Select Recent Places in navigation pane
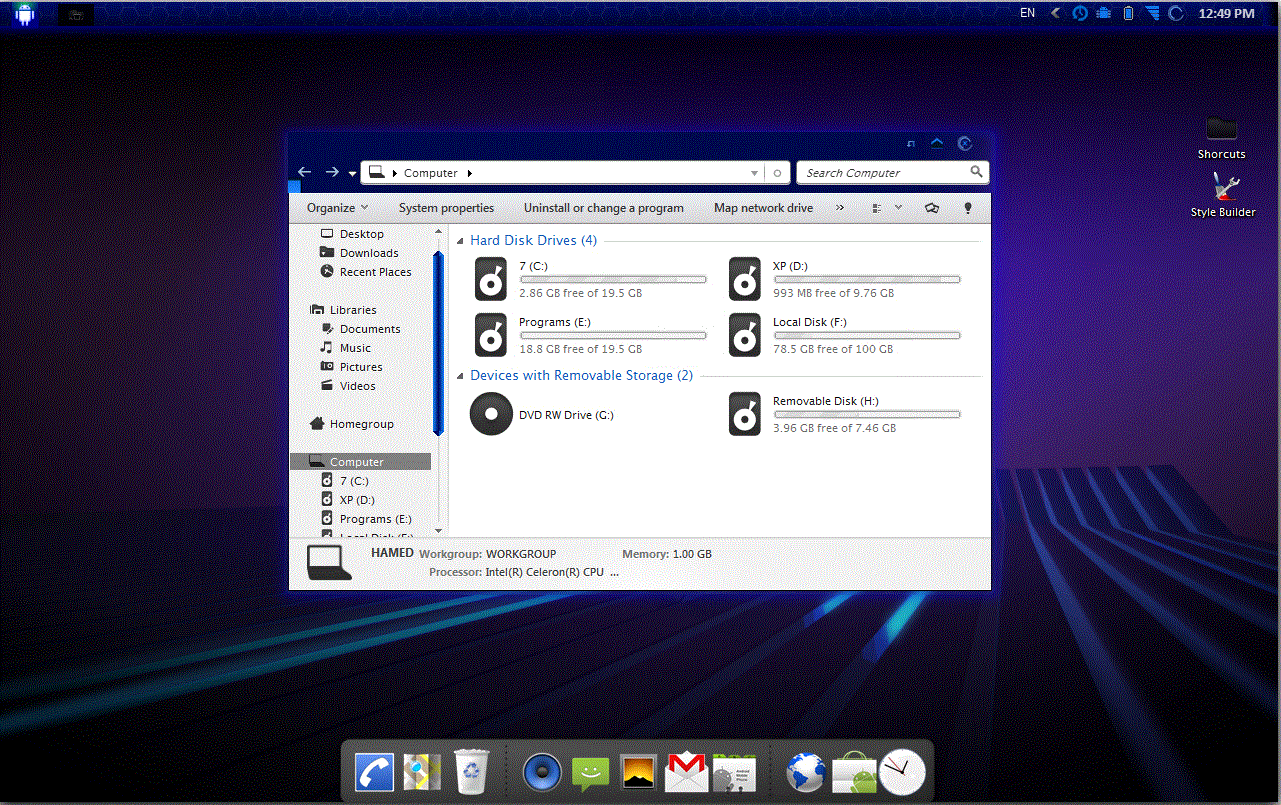This screenshot has height=805, width=1281. [x=365, y=272]
